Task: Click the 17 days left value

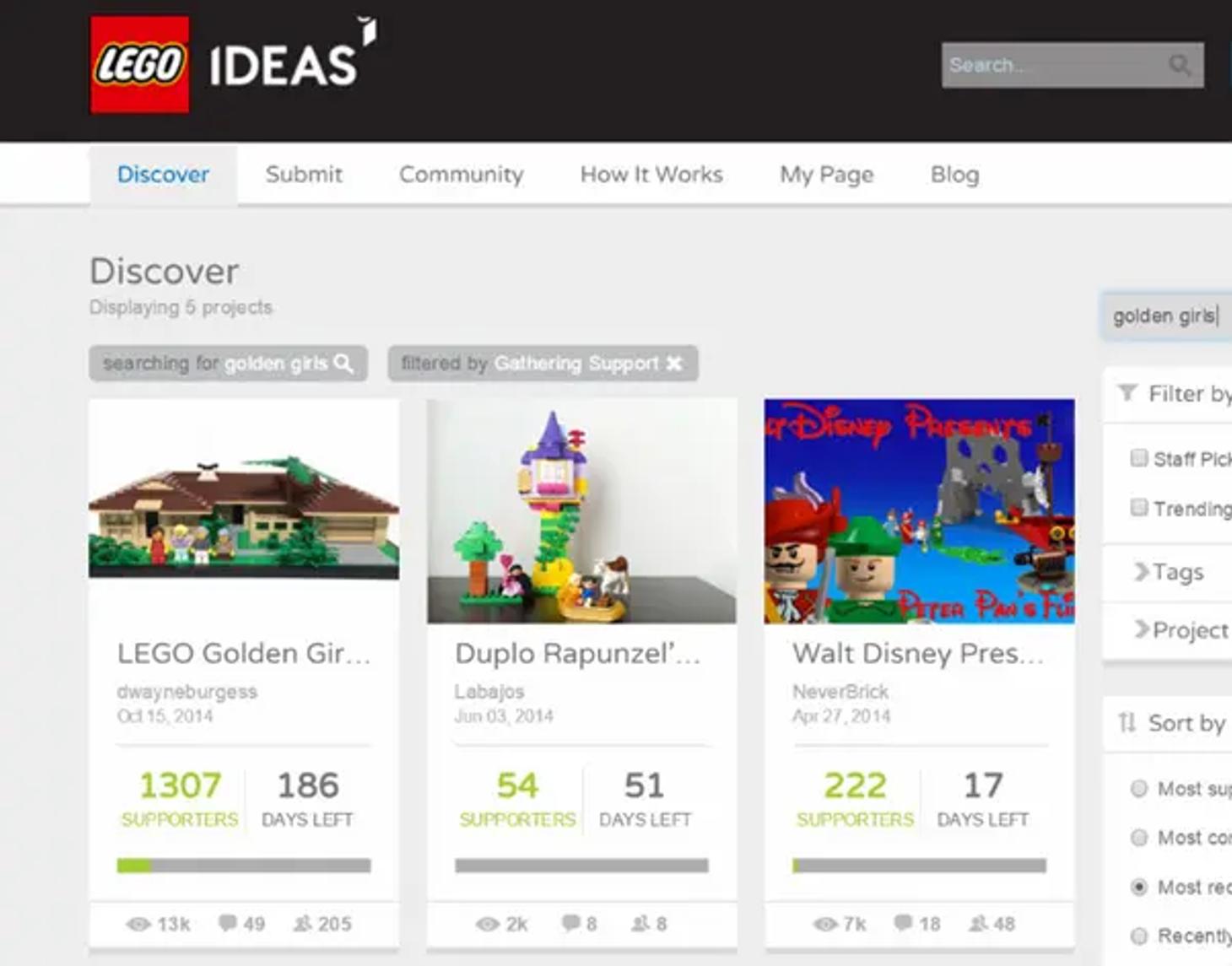Action: (983, 785)
